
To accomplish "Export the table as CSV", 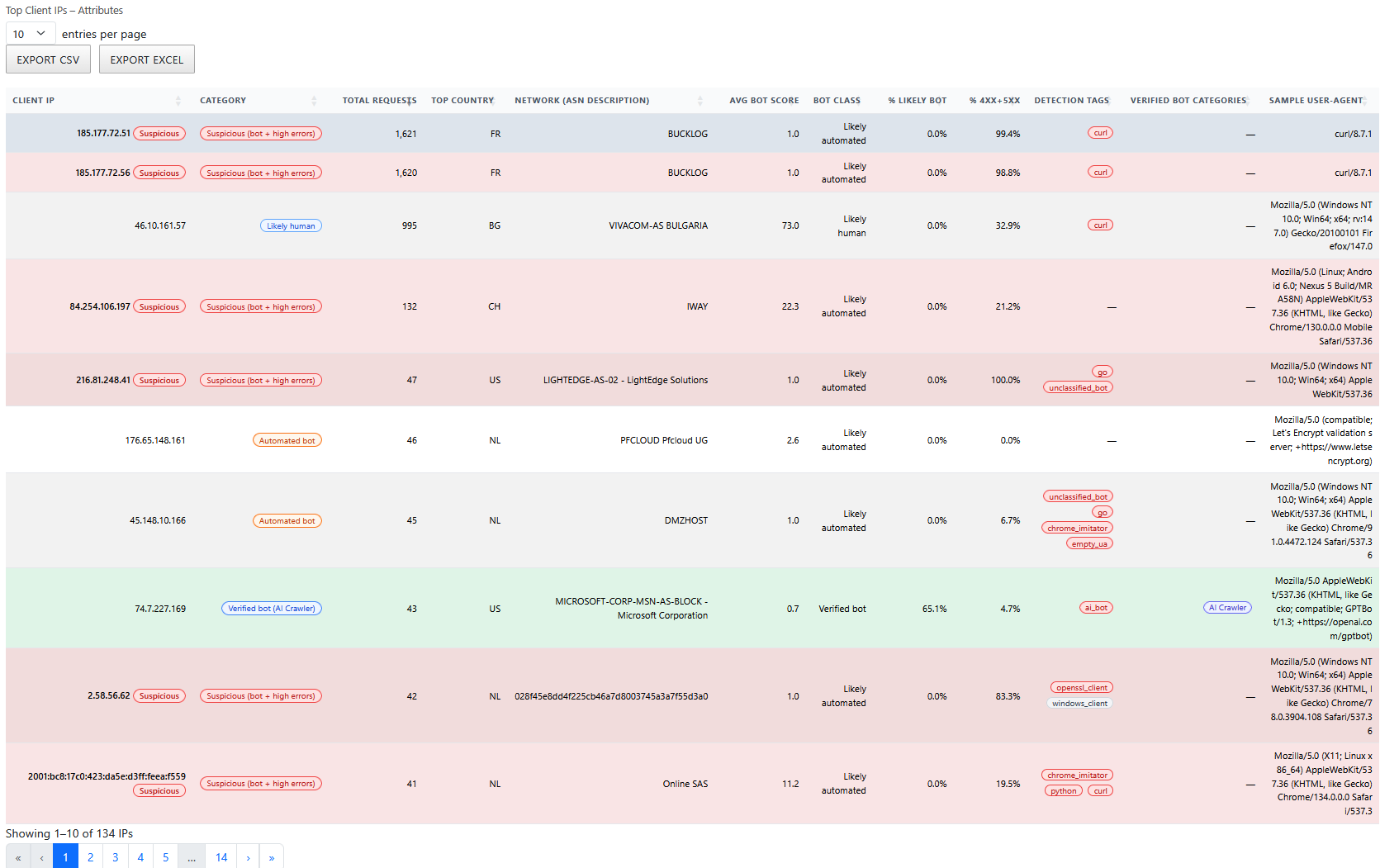I will (48, 59).
